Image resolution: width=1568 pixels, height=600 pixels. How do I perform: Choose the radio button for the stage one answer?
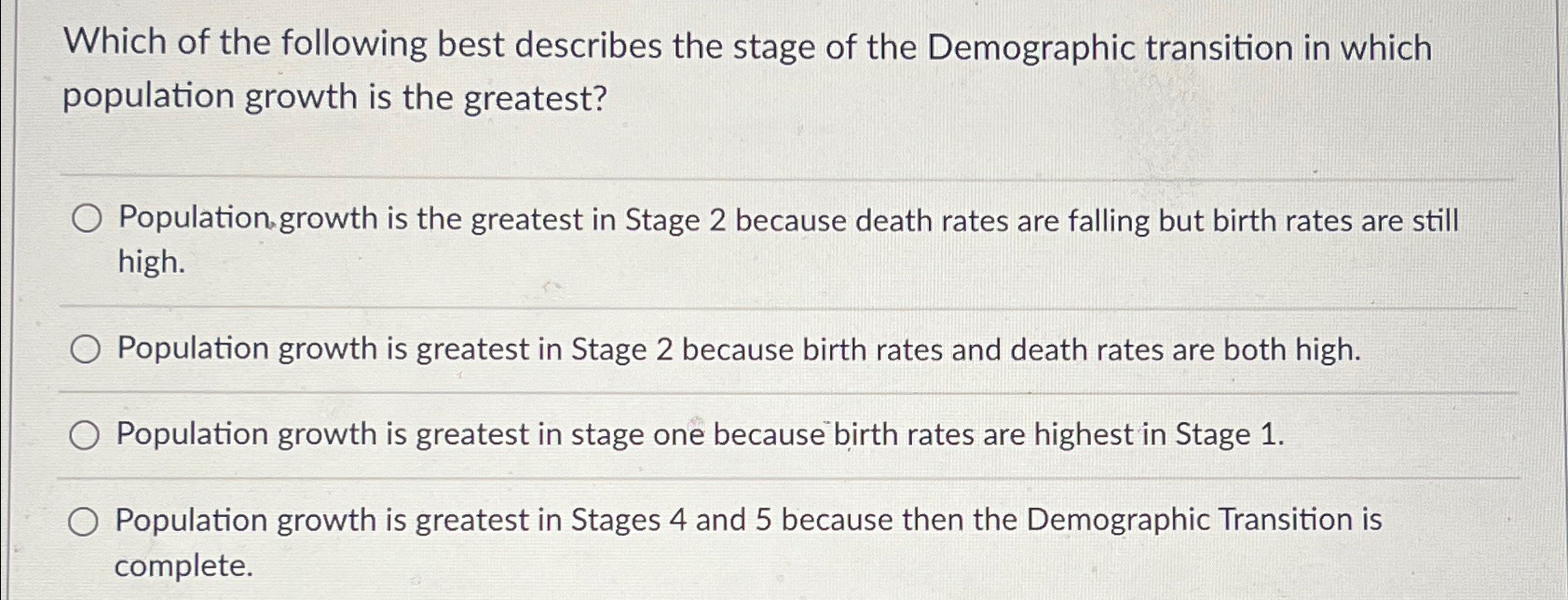pyautogui.click(x=85, y=435)
